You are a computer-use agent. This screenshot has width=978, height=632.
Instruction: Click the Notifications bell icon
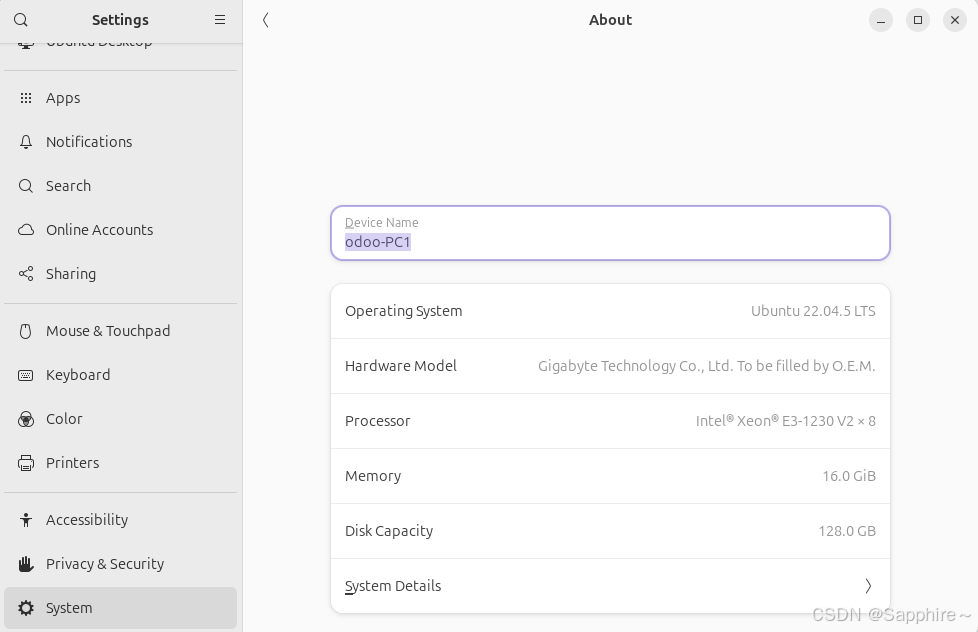pyautogui.click(x=26, y=142)
